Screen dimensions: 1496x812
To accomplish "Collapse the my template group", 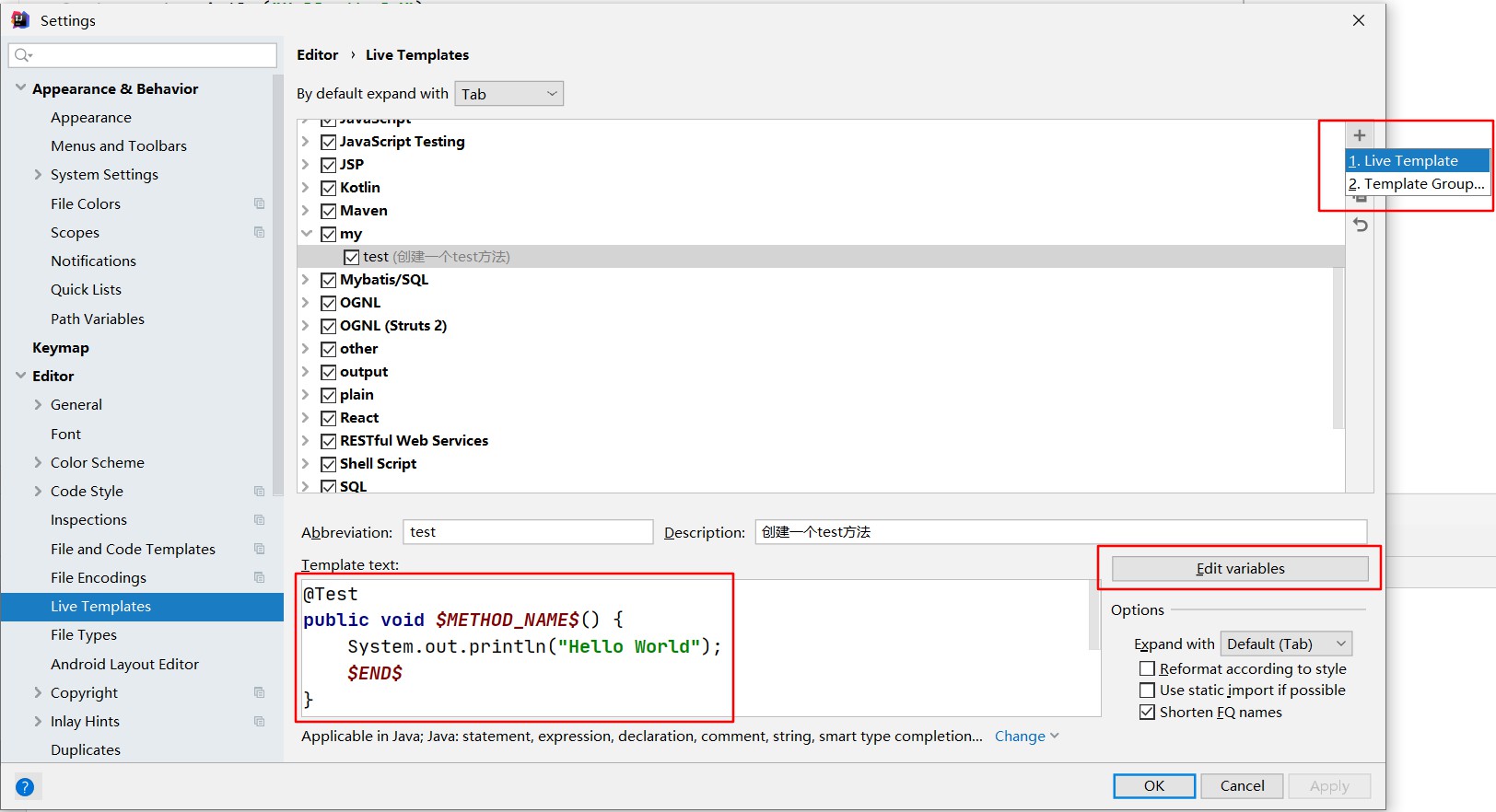I will point(307,234).
